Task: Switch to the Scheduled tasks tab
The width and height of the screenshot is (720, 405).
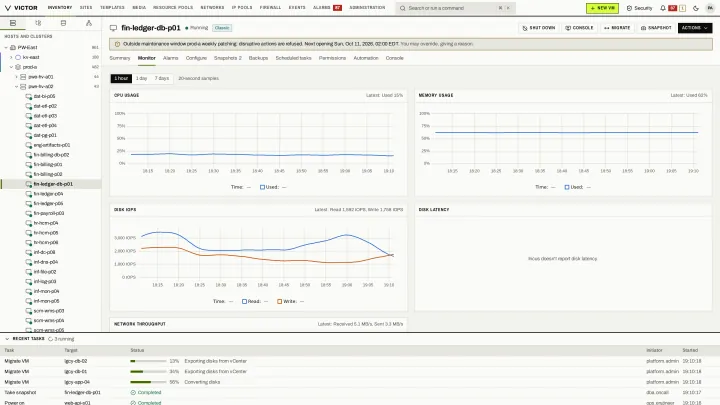Action: [293, 58]
